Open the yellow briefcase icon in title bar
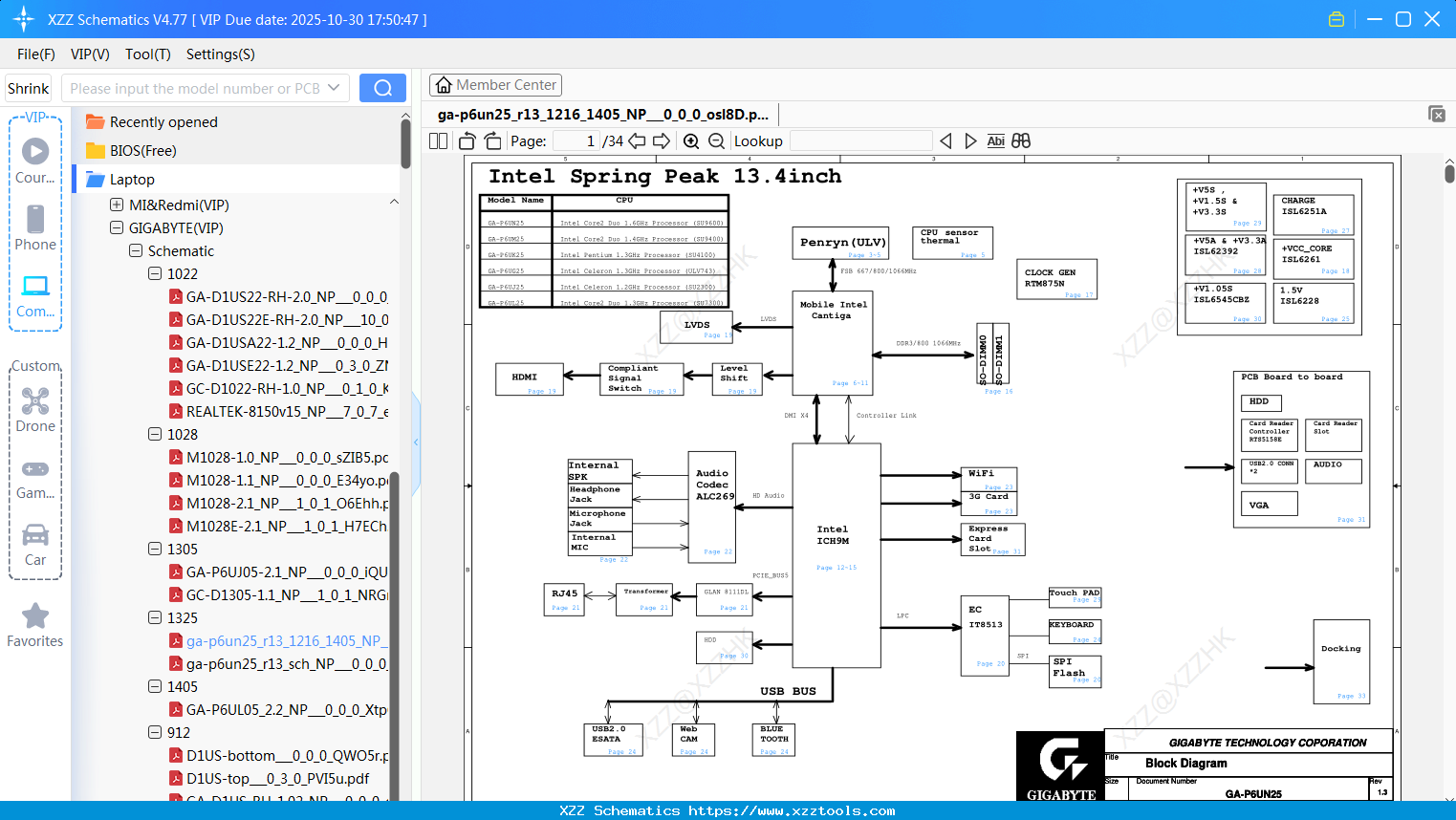 1336,19
